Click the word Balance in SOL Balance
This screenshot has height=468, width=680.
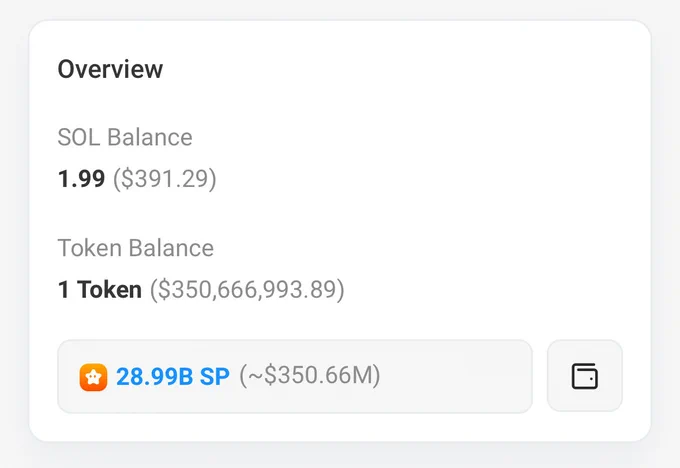[150, 137]
